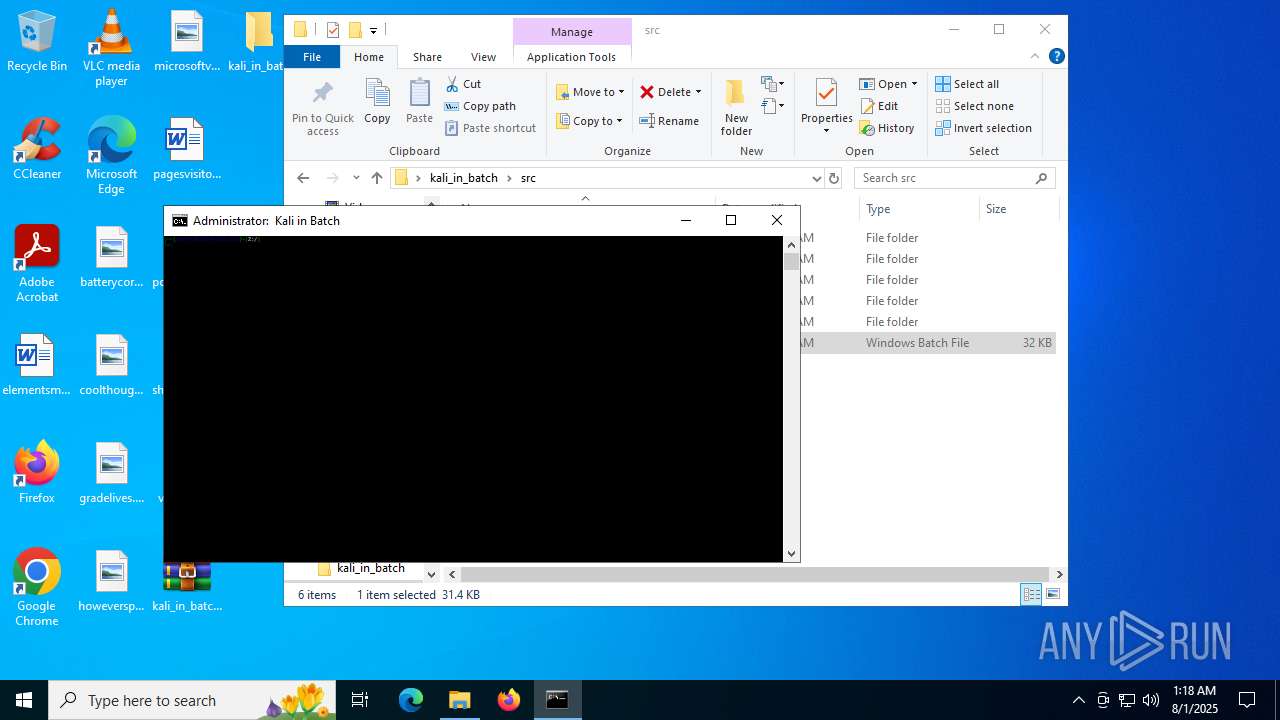This screenshot has height=720, width=1280.
Task: Switch to the View ribbon tab
Action: pos(483,57)
